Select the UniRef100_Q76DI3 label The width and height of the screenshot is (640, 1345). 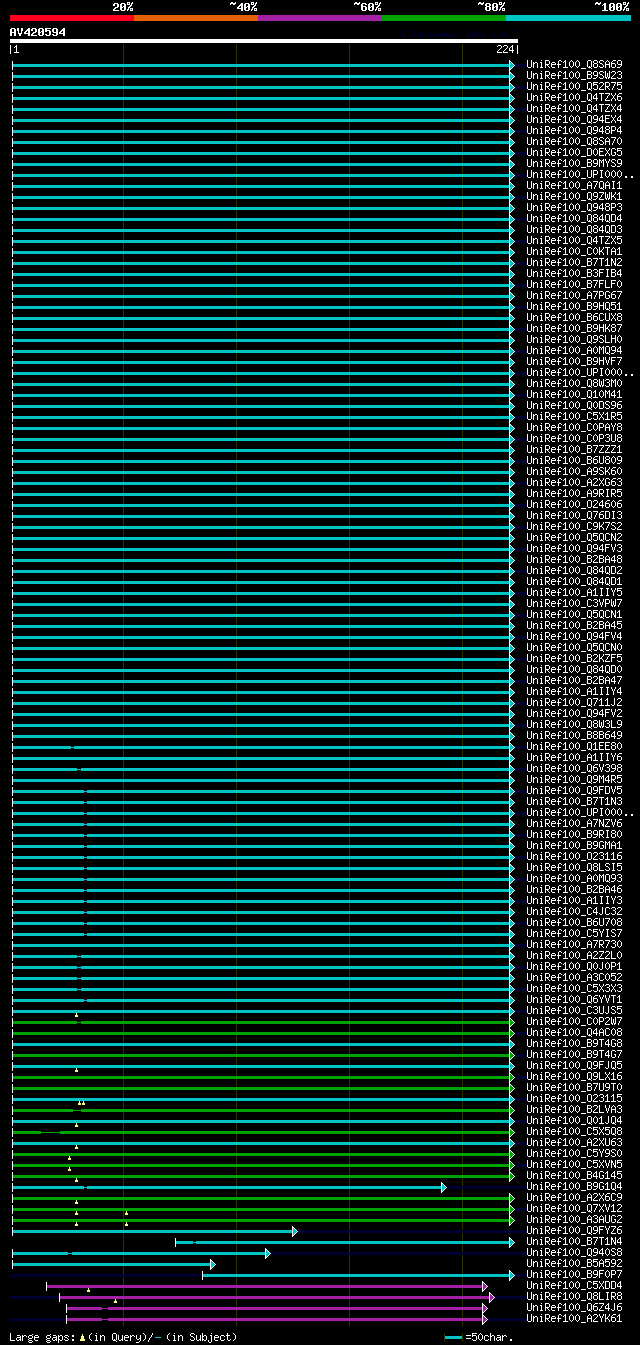(574, 515)
